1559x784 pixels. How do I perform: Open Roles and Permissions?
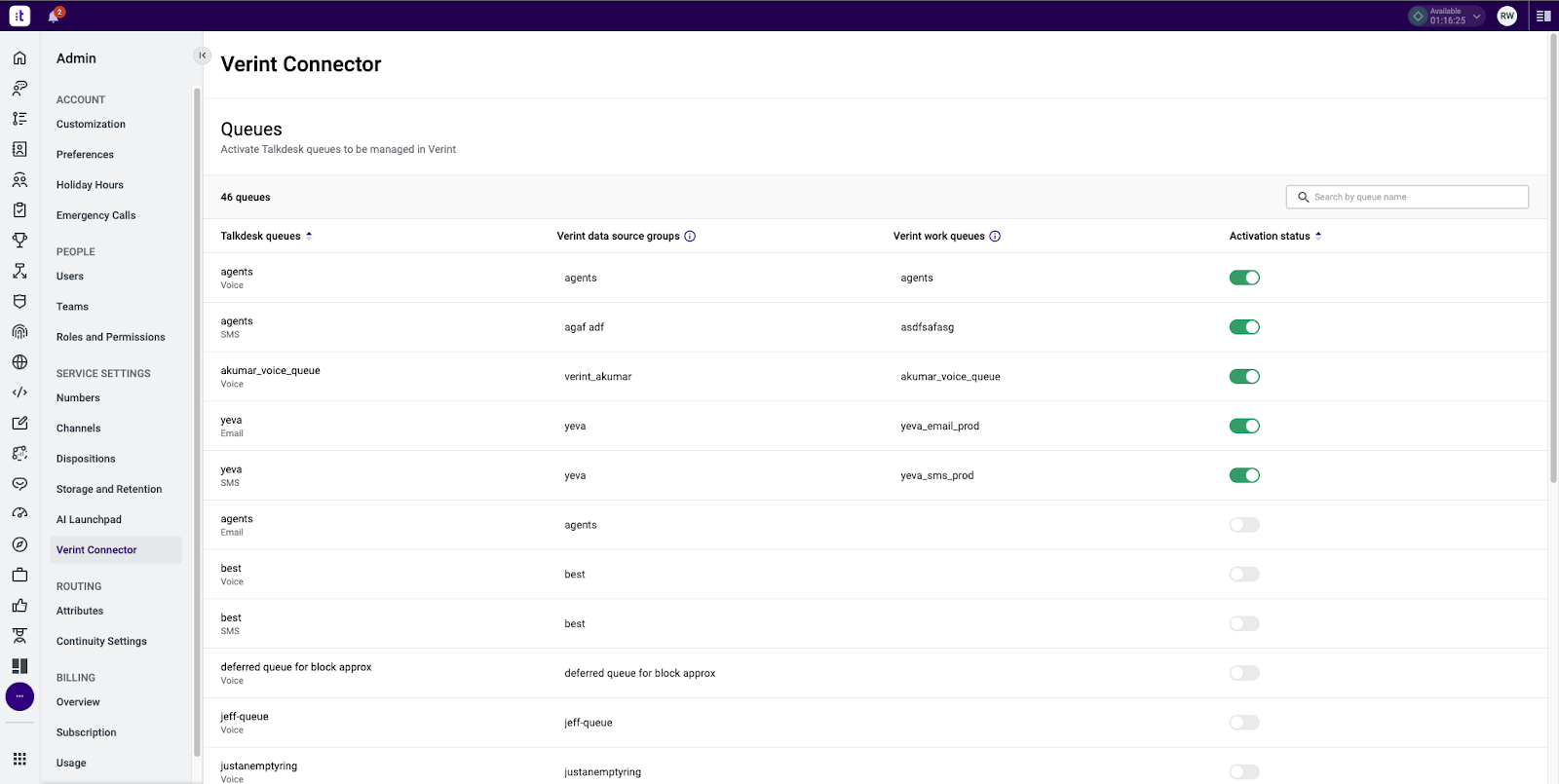110,337
